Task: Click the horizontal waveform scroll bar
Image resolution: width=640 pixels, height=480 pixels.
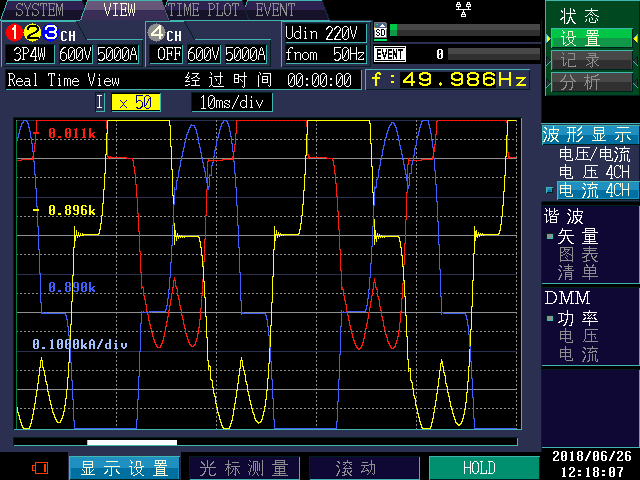Action: pos(132,442)
